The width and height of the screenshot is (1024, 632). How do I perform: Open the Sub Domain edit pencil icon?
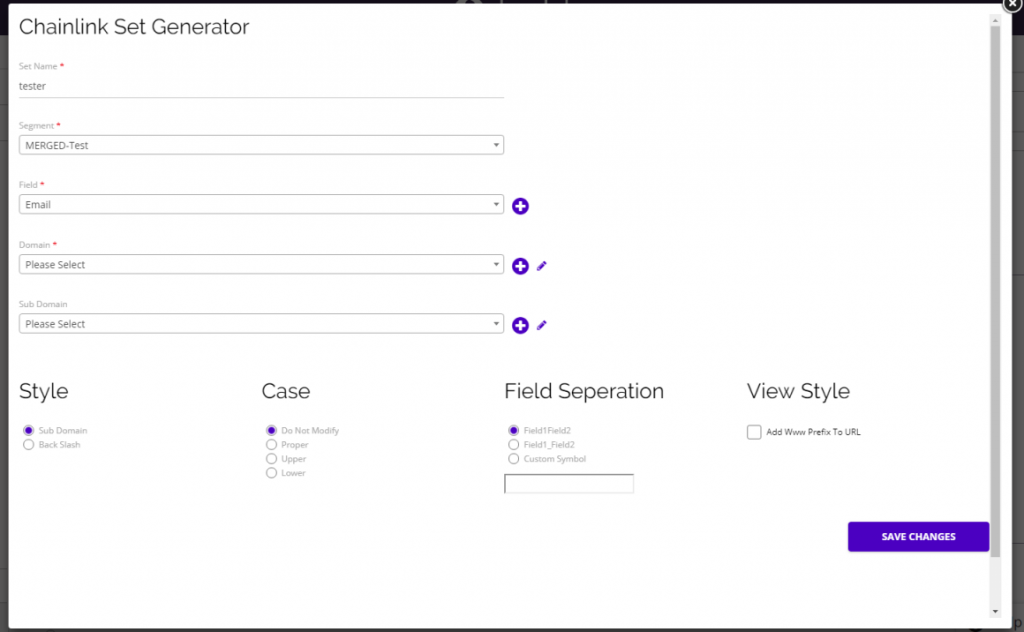[x=541, y=325]
